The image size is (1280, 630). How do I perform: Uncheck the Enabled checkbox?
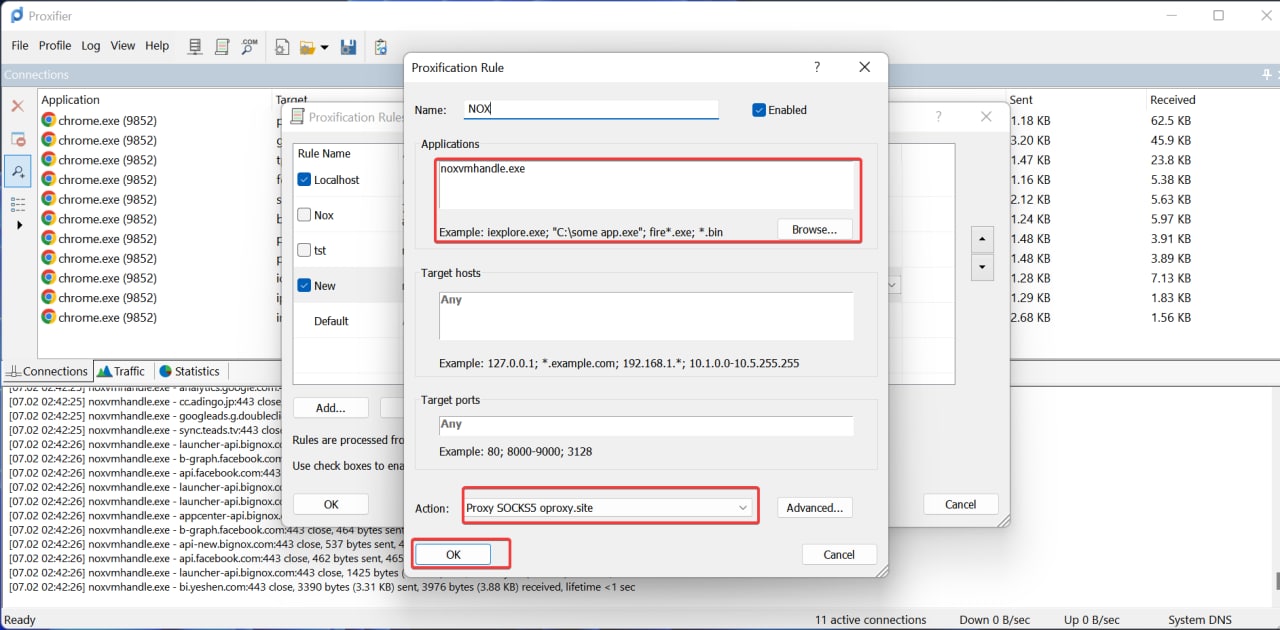coord(759,110)
